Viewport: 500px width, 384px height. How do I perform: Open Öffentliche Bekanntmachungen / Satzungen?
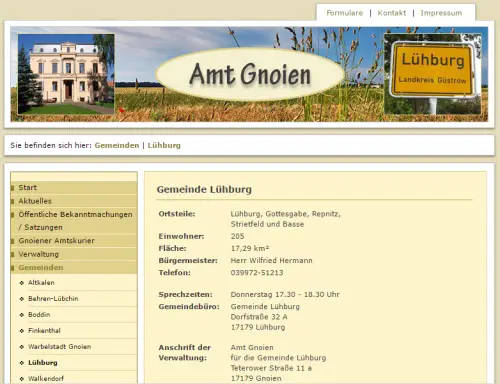[x=74, y=221]
